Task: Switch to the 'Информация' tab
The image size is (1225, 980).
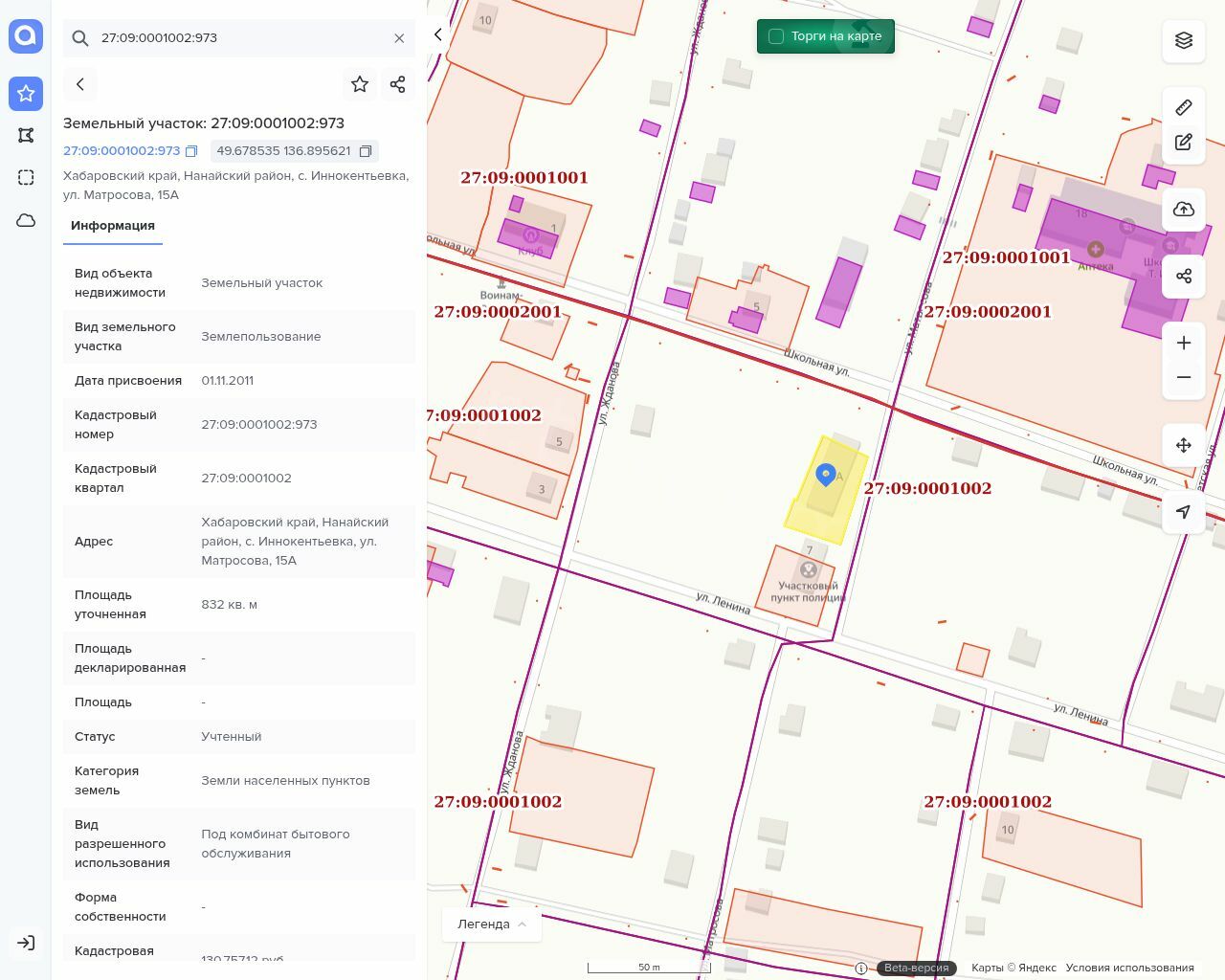Action: 113,226
